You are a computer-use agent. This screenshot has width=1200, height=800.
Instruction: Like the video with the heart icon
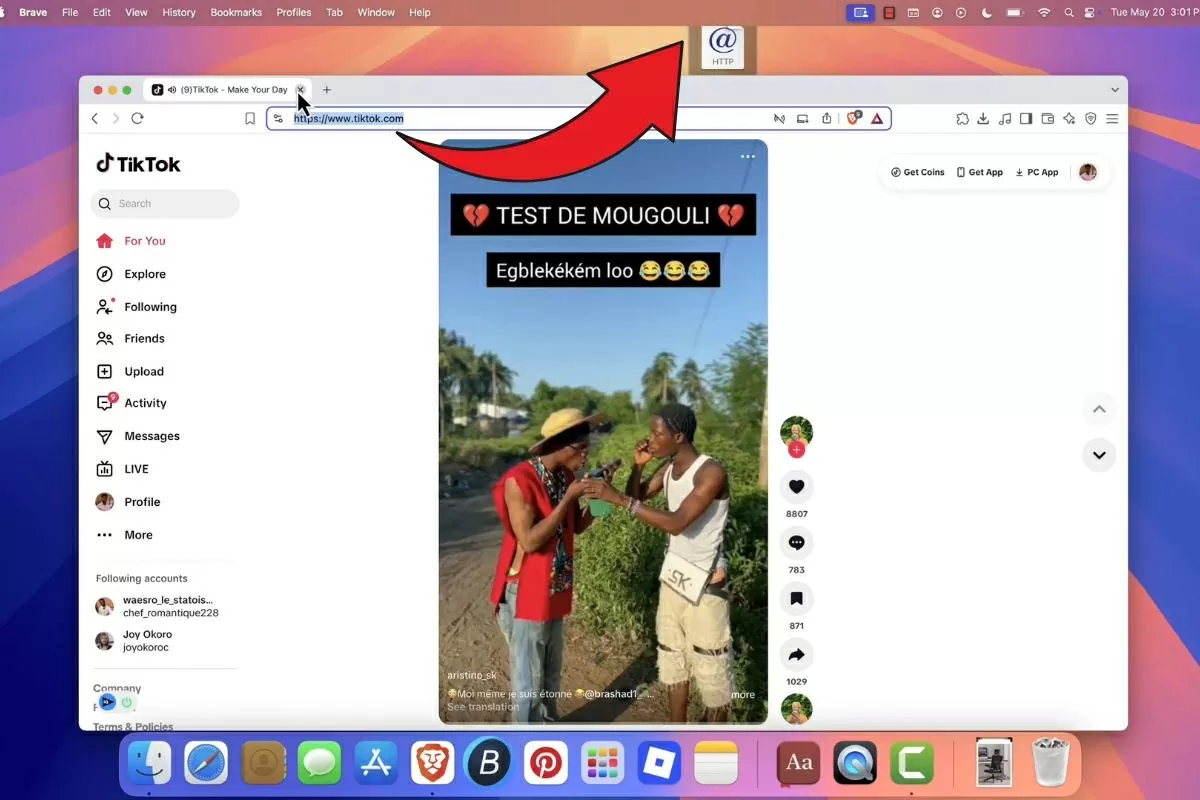pyautogui.click(x=796, y=487)
